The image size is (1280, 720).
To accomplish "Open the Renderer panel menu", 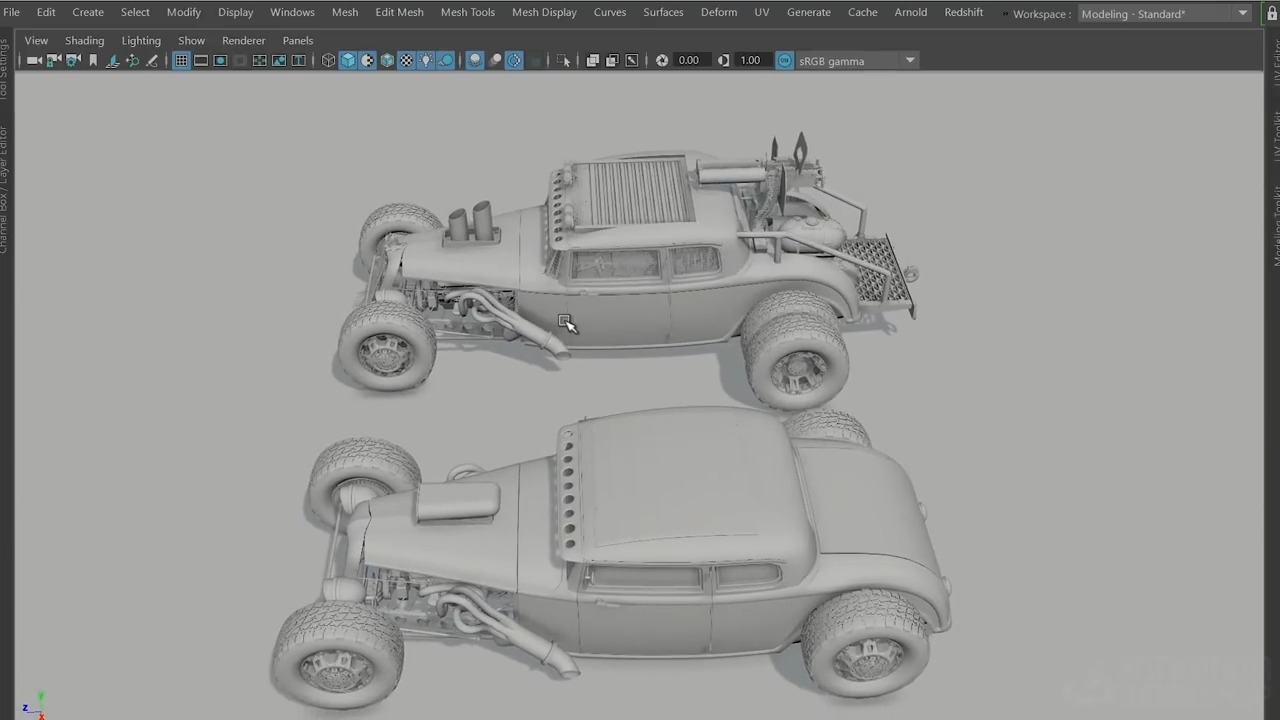I will coord(243,40).
